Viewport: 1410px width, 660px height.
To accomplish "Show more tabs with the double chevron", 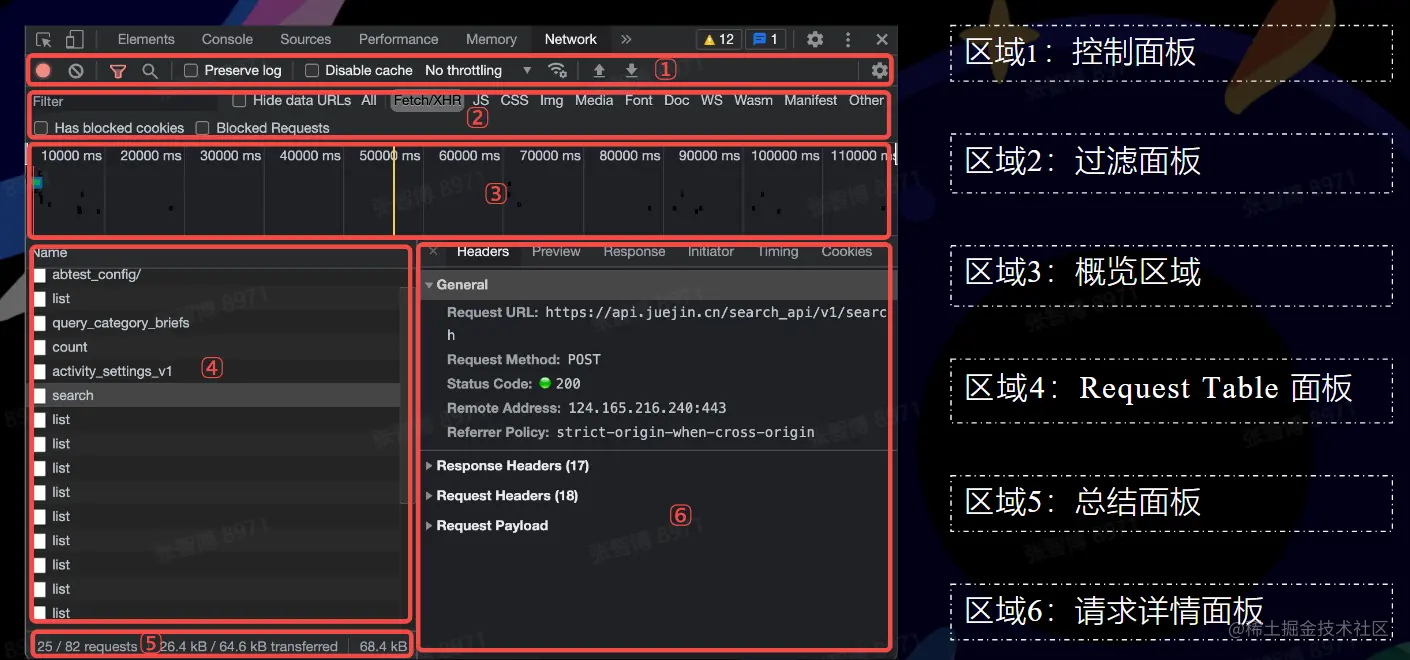I will 626,39.
